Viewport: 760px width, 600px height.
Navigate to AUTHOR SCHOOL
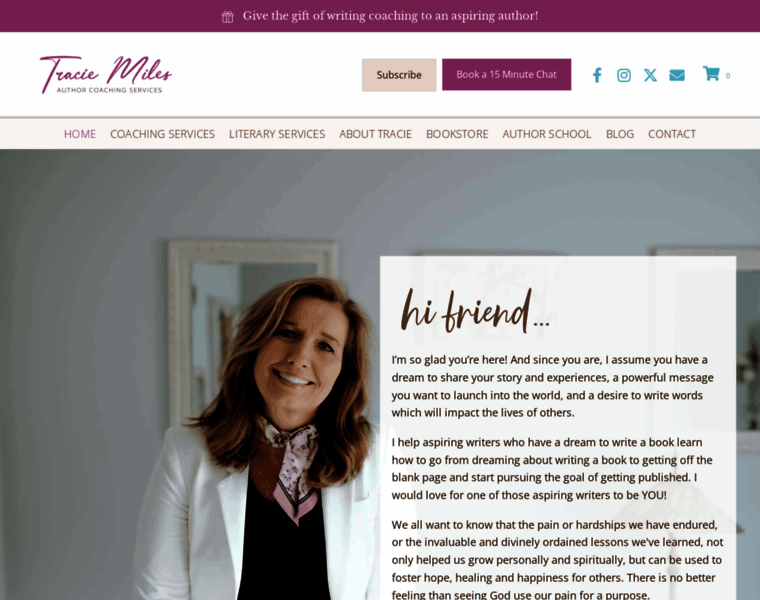[547, 134]
